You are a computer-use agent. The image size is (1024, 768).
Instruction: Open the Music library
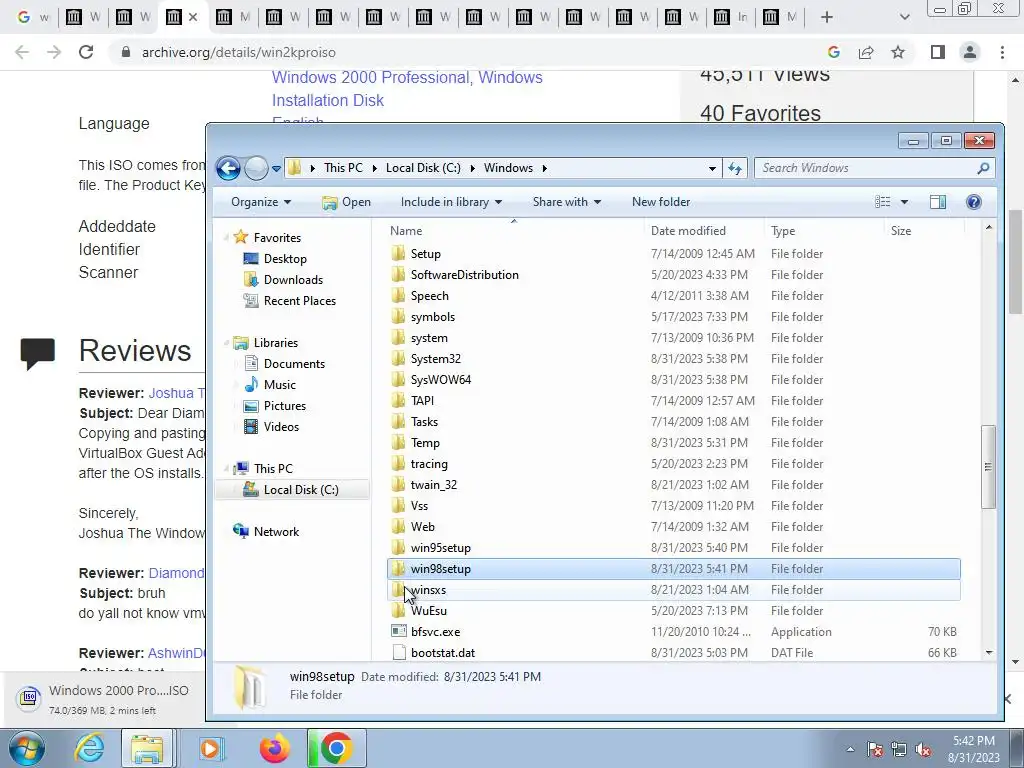click(x=280, y=385)
